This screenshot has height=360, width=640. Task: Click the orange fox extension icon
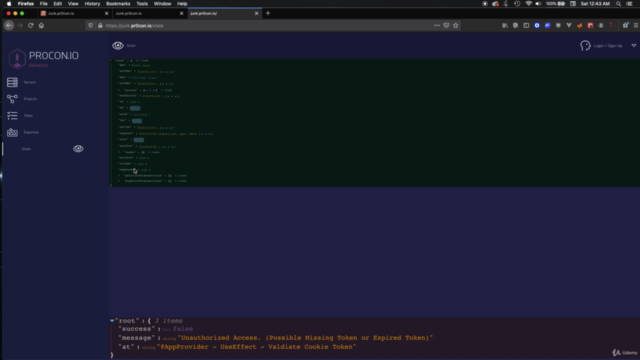[580, 25]
